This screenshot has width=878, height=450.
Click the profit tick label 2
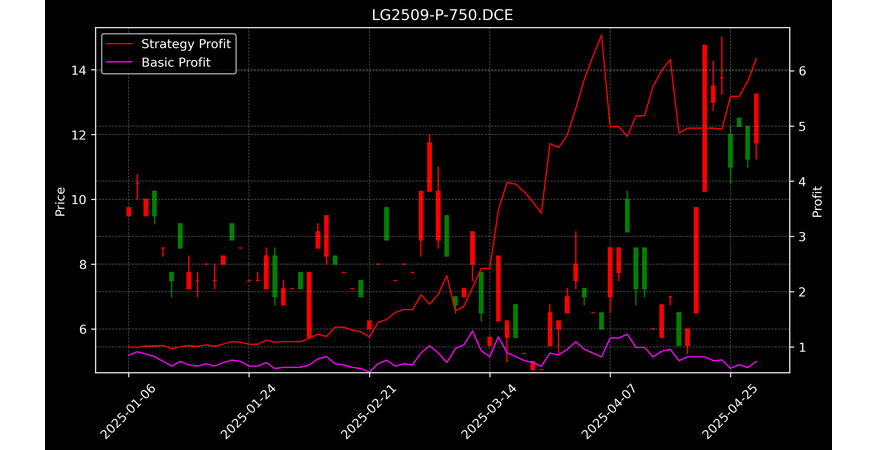click(x=802, y=292)
